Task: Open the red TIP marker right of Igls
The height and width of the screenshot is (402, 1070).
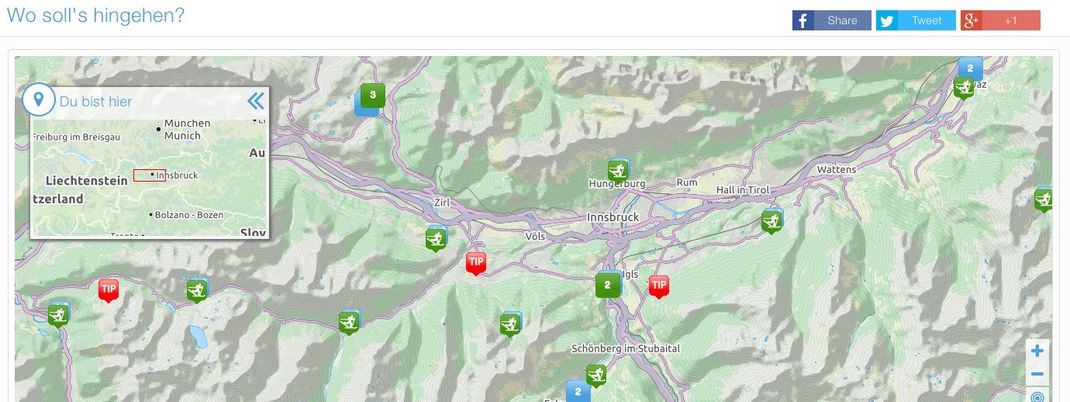Action: pyautogui.click(x=659, y=286)
